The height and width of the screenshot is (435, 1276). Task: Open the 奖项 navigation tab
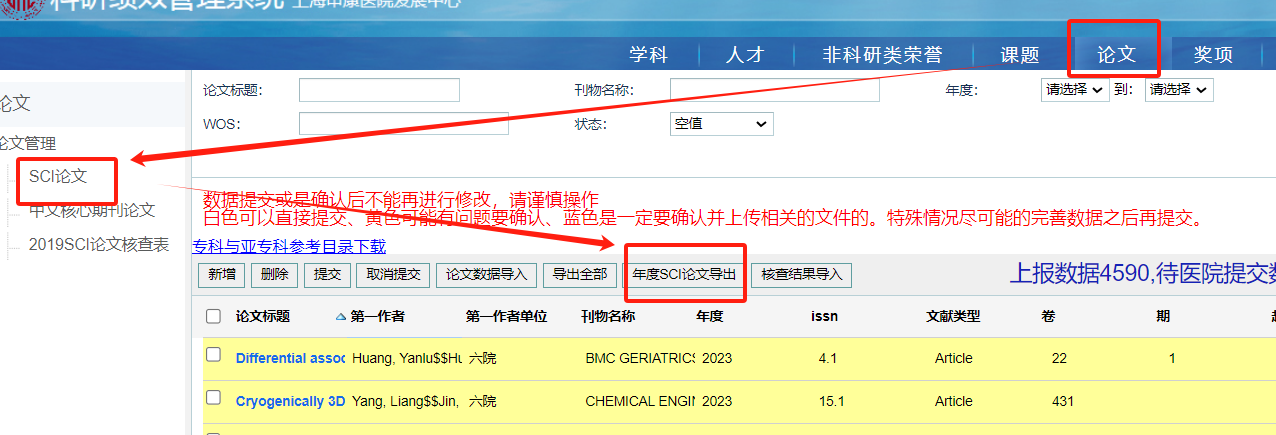click(x=1213, y=55)
